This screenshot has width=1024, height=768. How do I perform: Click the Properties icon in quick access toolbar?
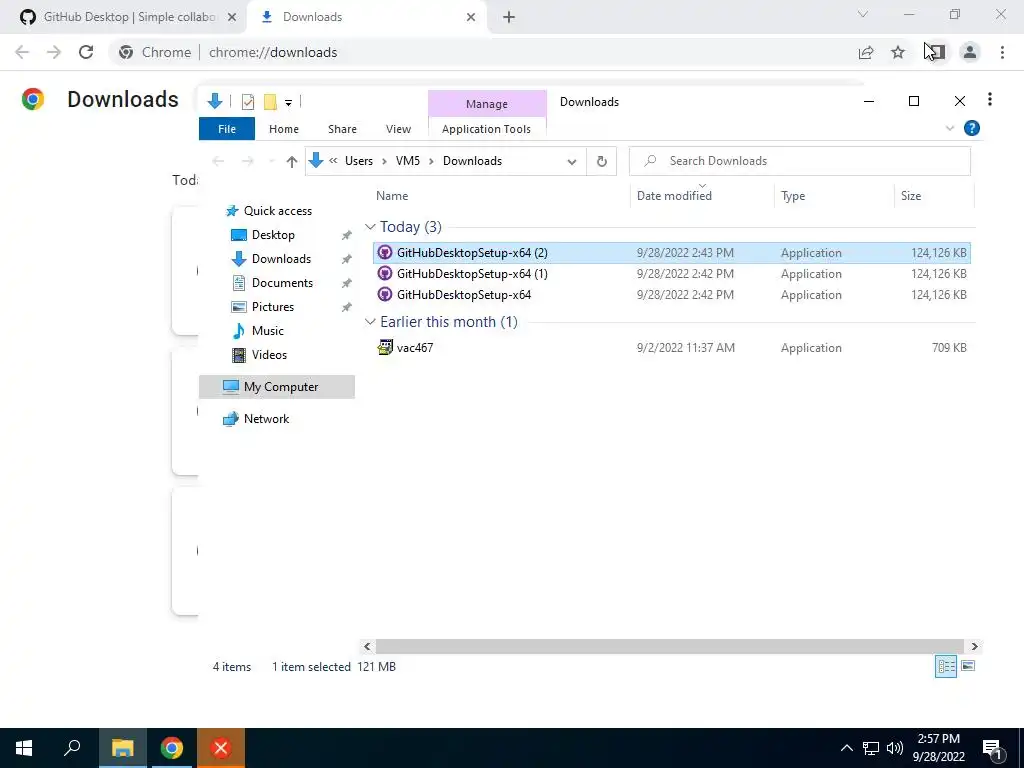(x=248, y=102)
